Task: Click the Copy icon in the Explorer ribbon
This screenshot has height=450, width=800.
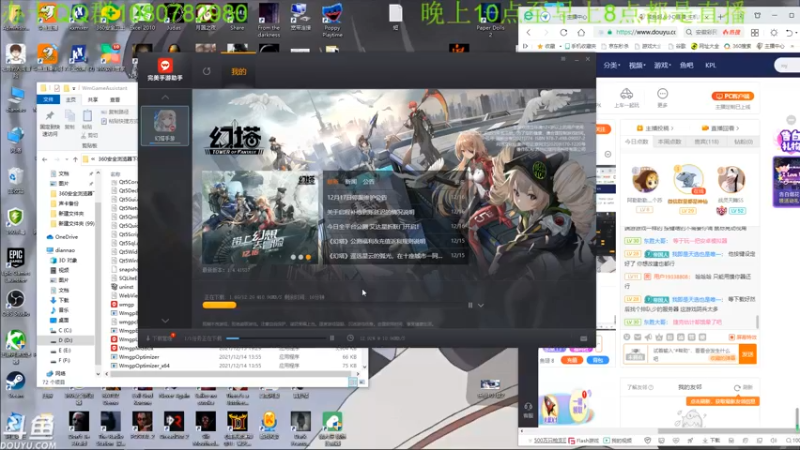Action: point(70,116)
